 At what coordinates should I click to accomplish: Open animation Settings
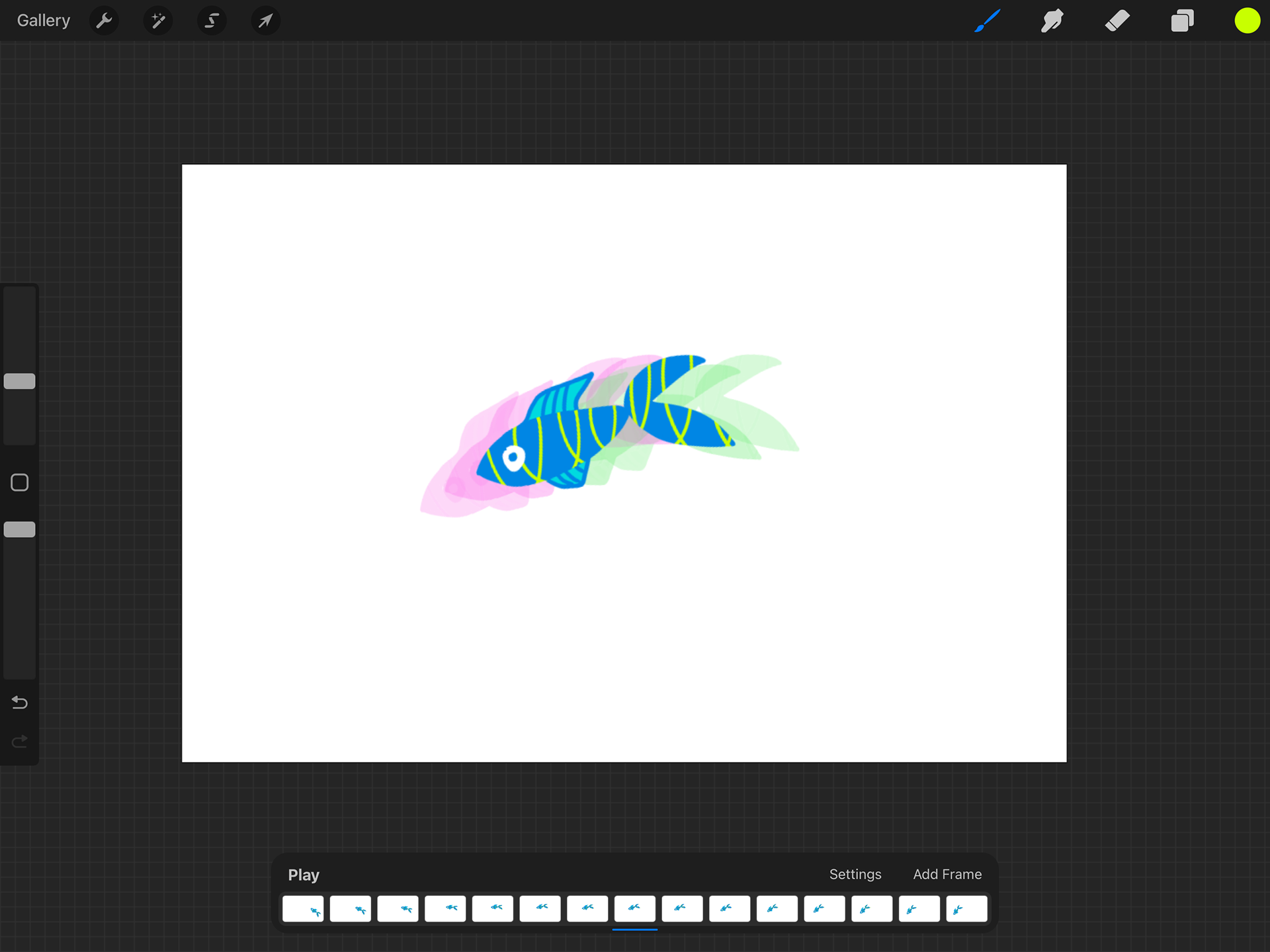pyautogui.click(x=855, y=874)
